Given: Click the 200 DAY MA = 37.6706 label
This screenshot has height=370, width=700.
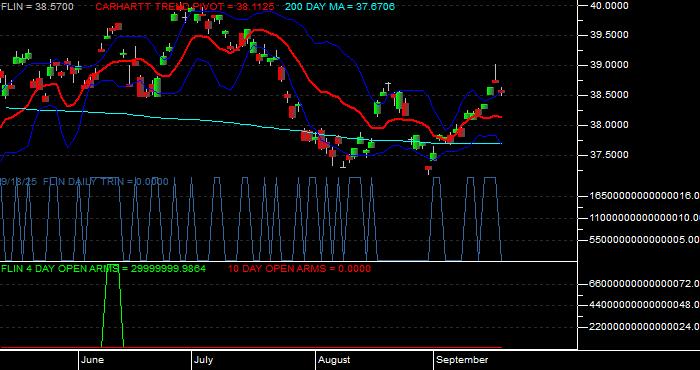Looking at the screenshot, I should tap(340, 6).
